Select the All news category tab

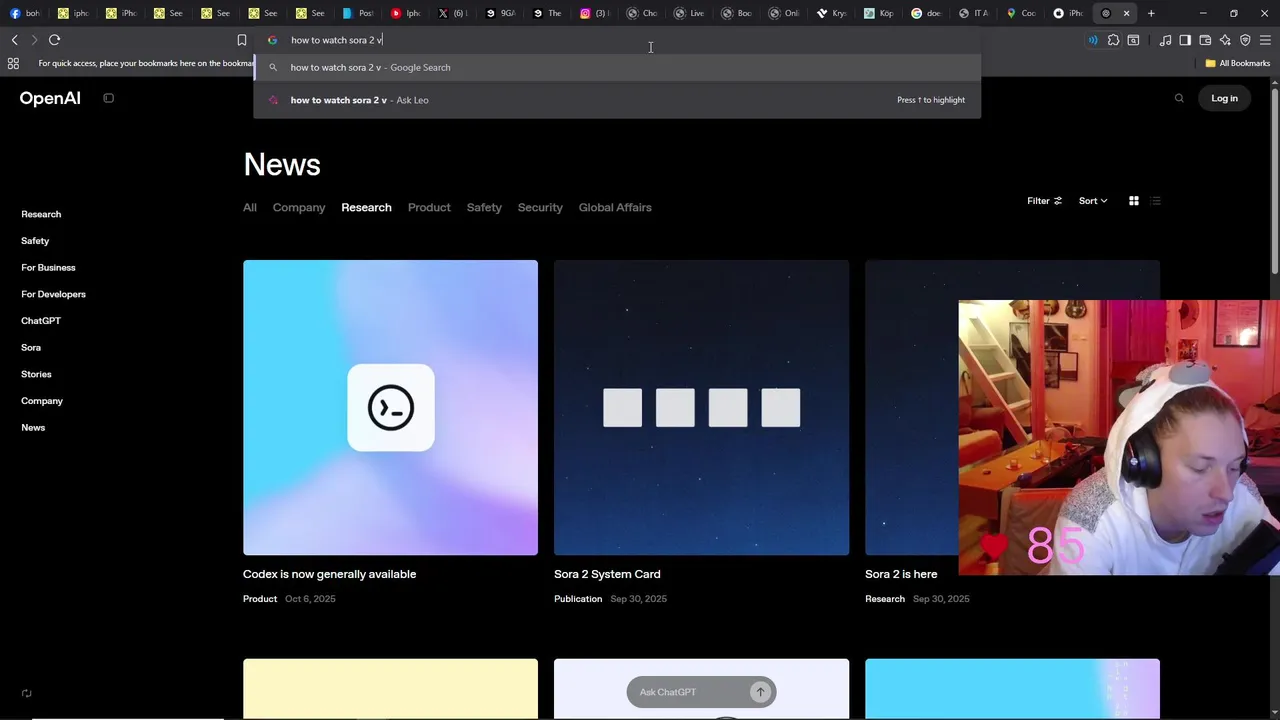pos(250,207)
